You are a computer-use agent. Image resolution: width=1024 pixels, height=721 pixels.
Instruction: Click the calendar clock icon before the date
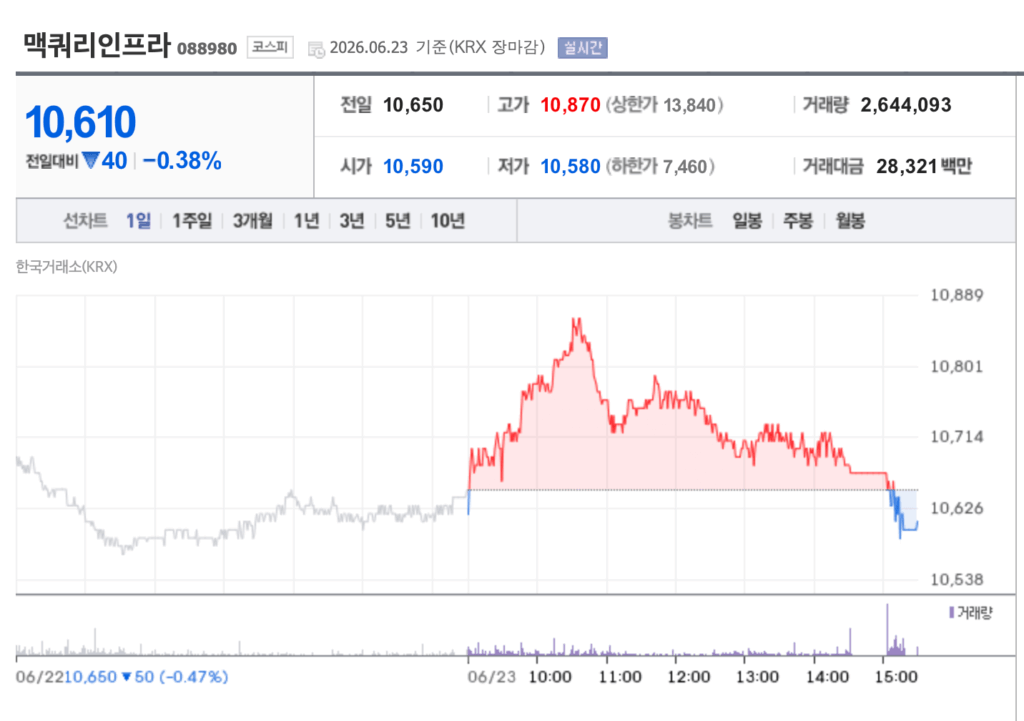316,50
